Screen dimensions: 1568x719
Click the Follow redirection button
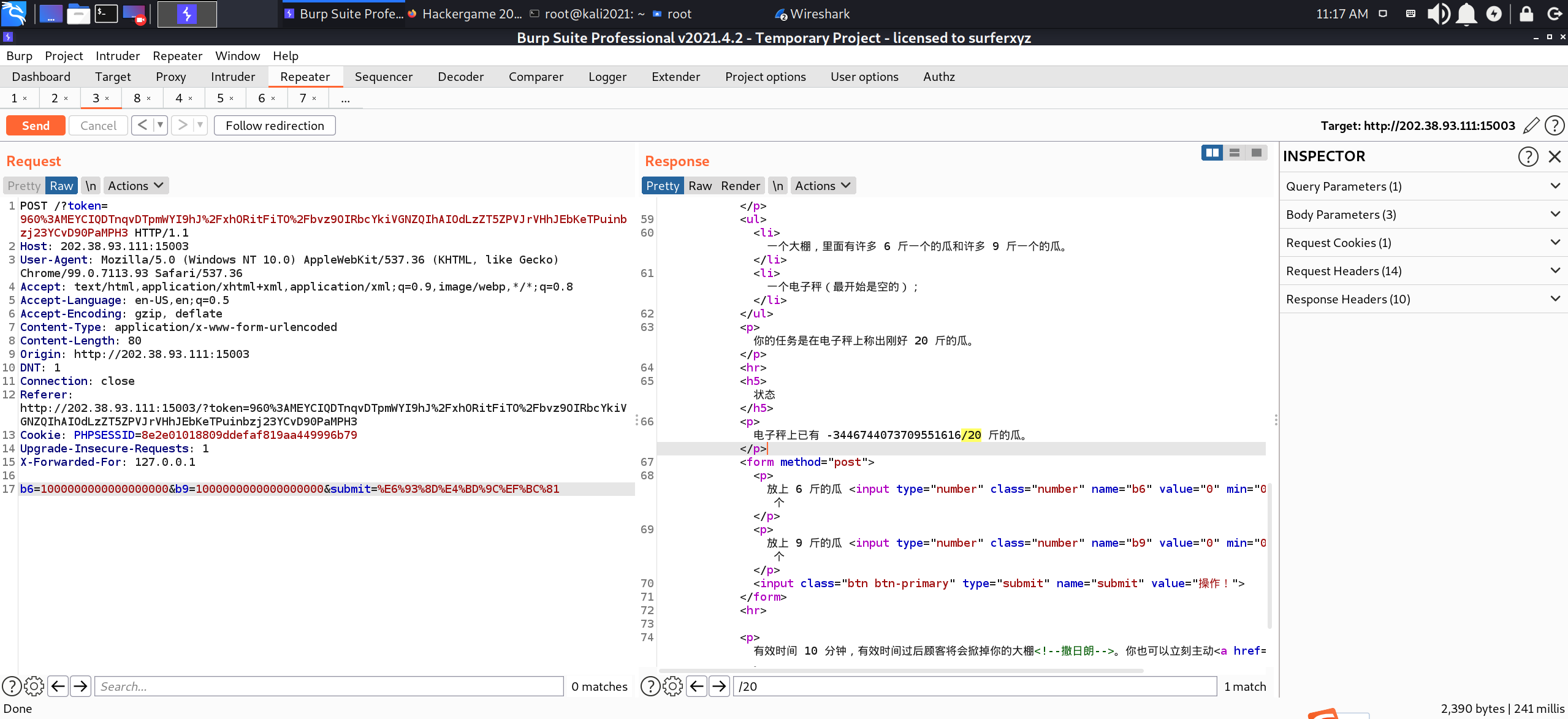pos(275,125)
